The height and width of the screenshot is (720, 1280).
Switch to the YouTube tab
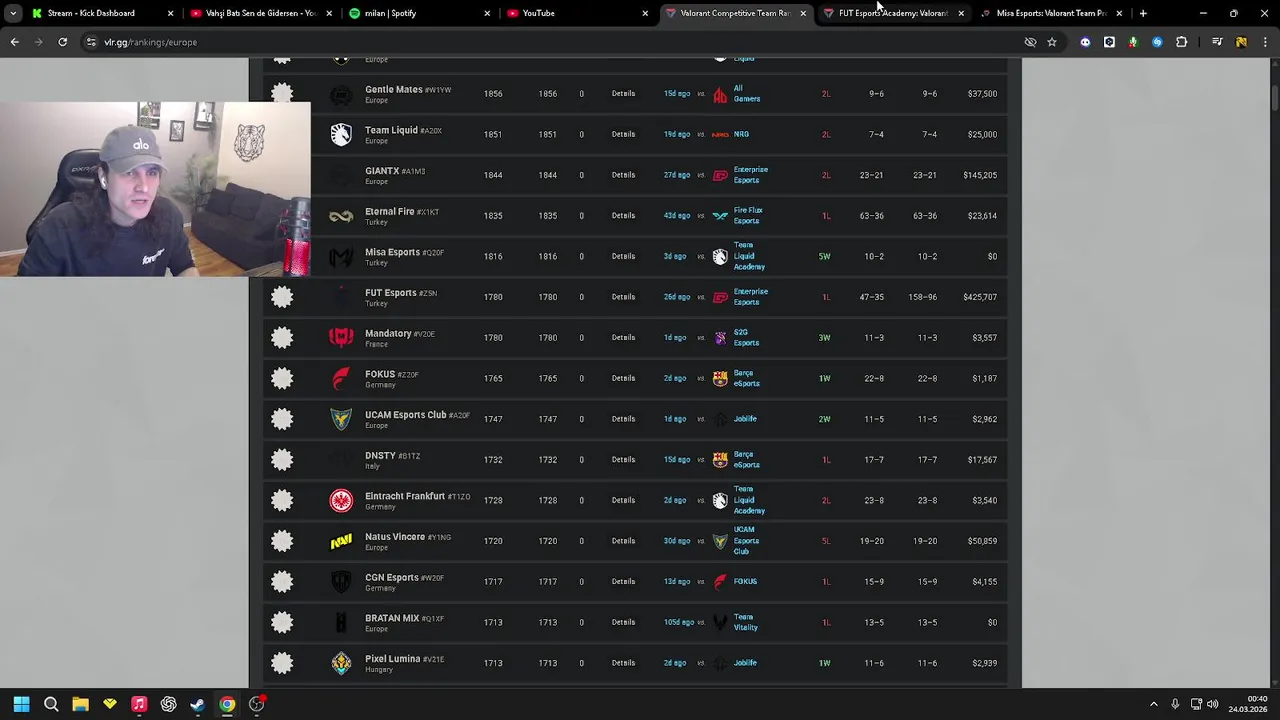(x=577, y=13)
